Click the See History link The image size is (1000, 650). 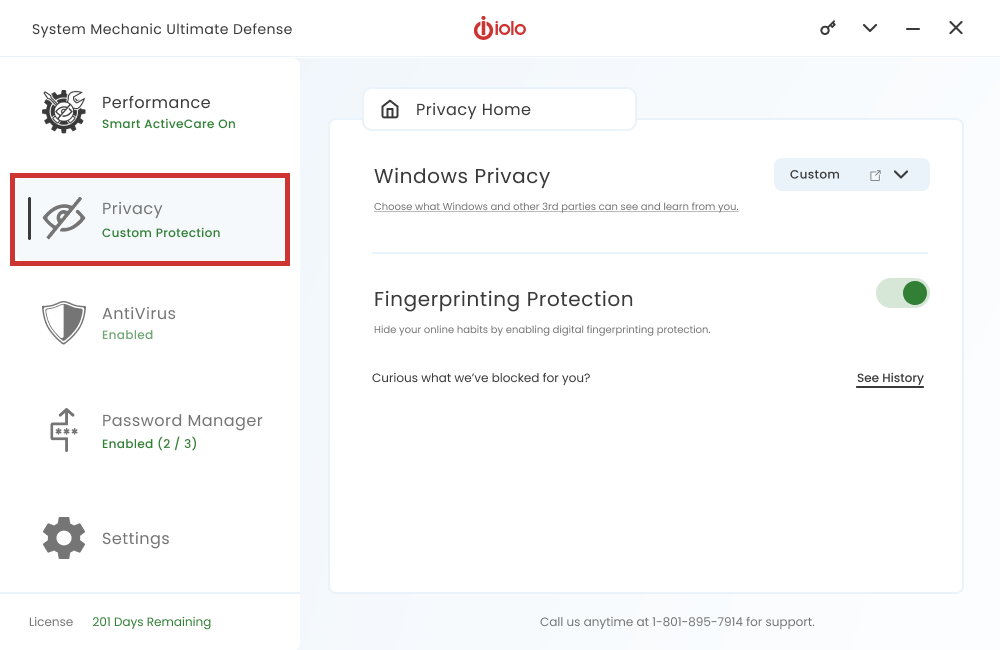pos(890,378)
